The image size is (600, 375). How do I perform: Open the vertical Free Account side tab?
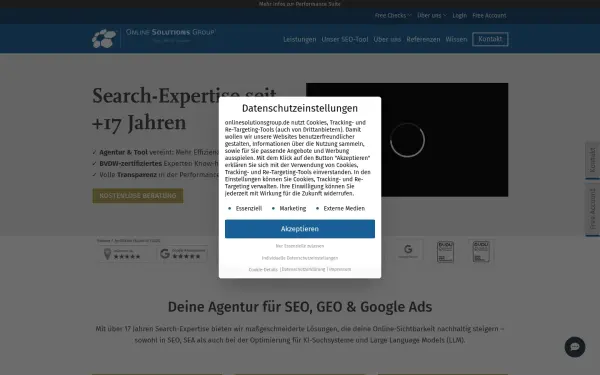tap(592, 209)
